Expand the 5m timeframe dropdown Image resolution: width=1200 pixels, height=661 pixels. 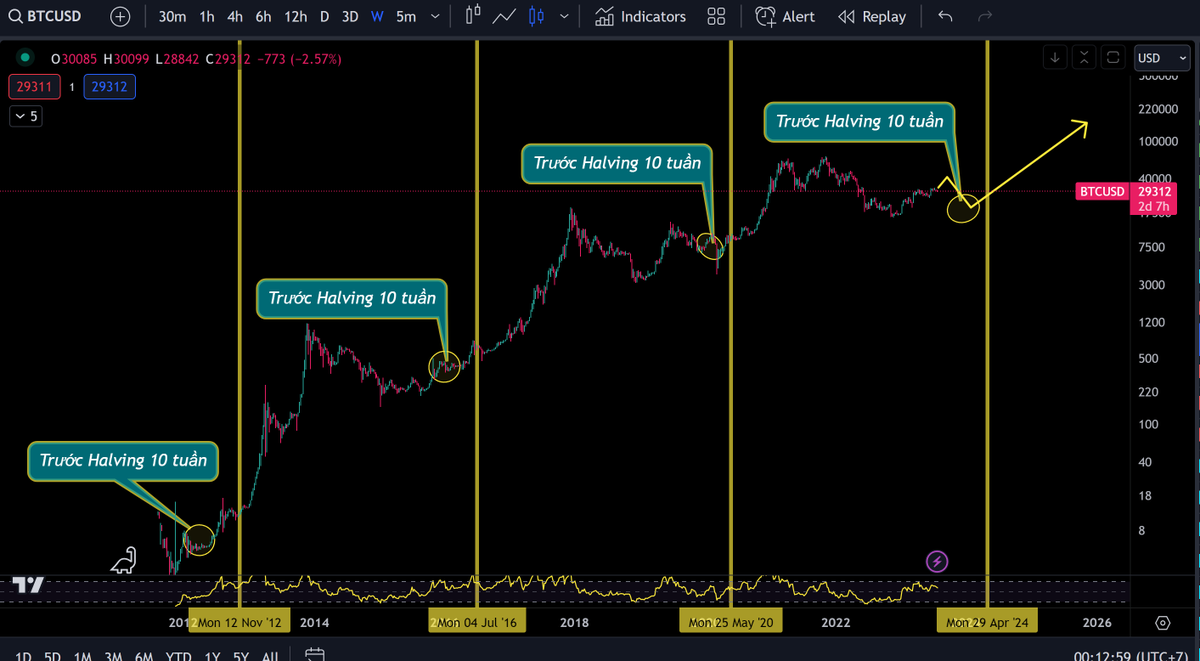point(434,16)
